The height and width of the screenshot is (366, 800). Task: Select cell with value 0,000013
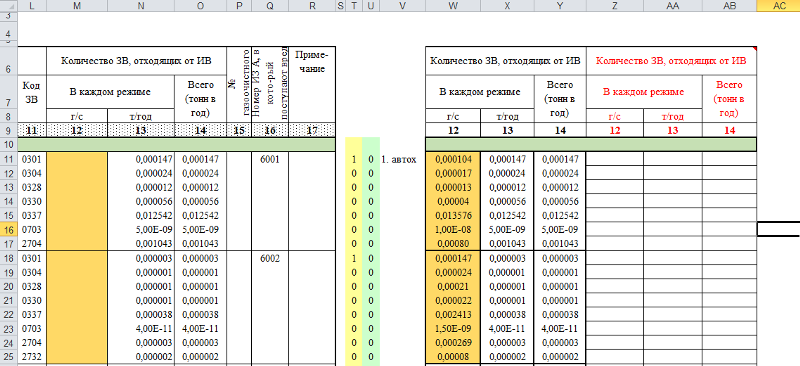(x=453, y=187)
